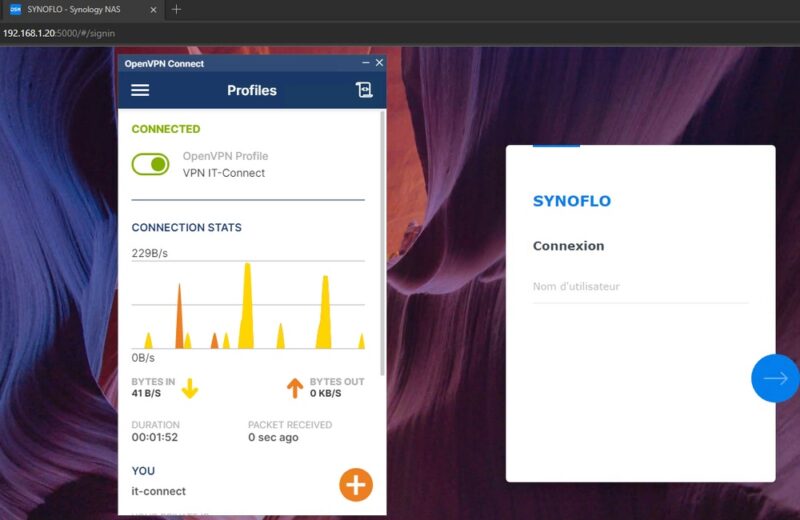Close the OpenVPN Connect window

[379, 63]
